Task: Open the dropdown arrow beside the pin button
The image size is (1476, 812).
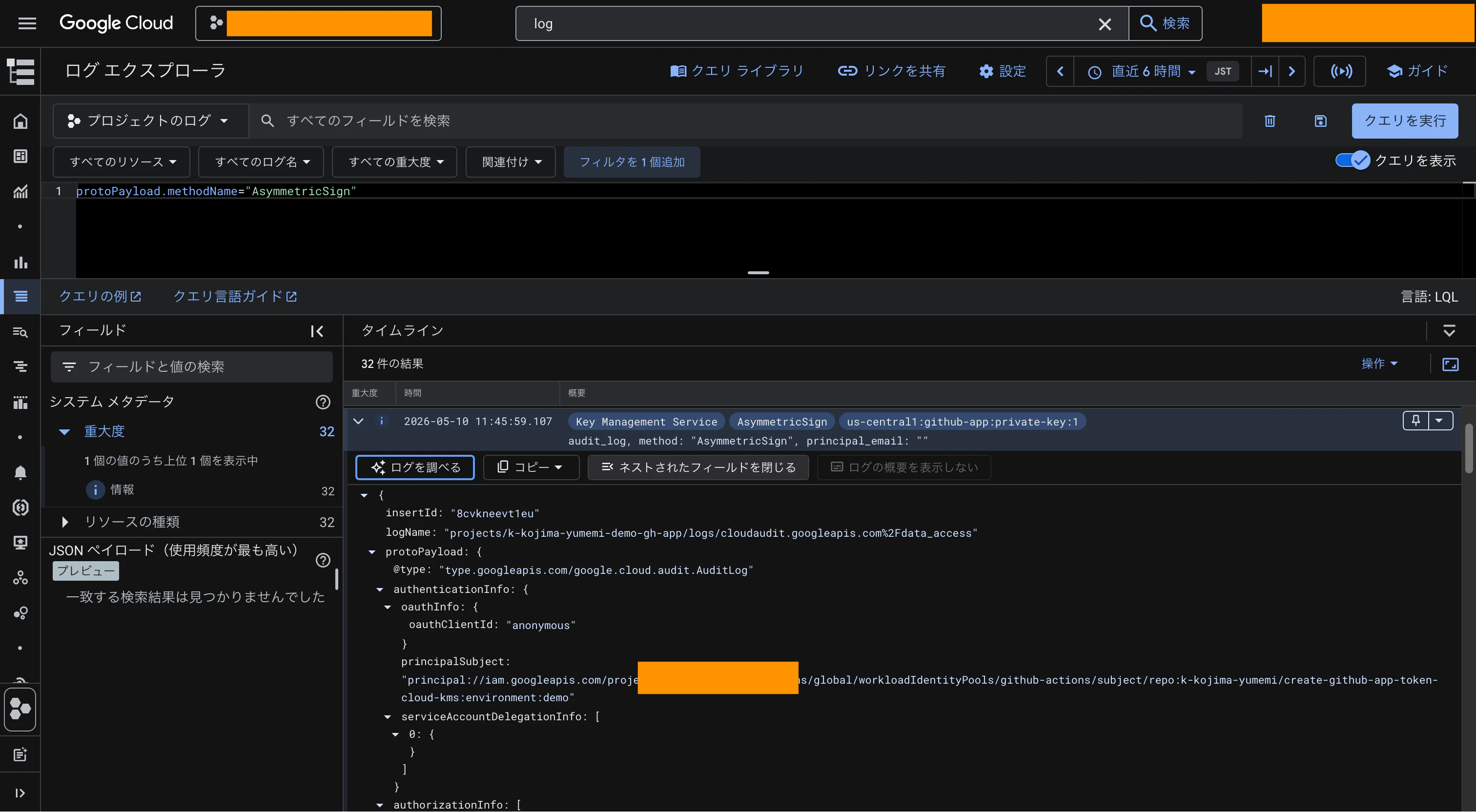Action: pyautogui.click(x=1440, y=421)
